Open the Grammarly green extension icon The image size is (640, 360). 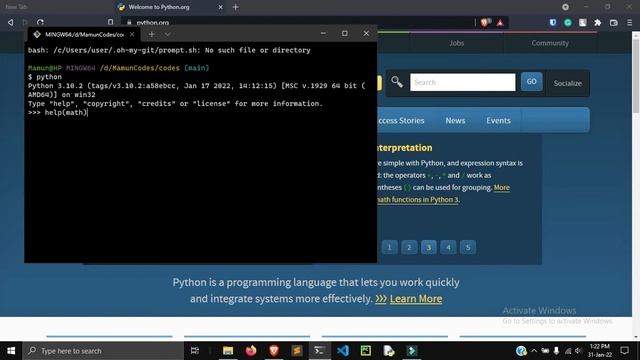coord(568,23)
